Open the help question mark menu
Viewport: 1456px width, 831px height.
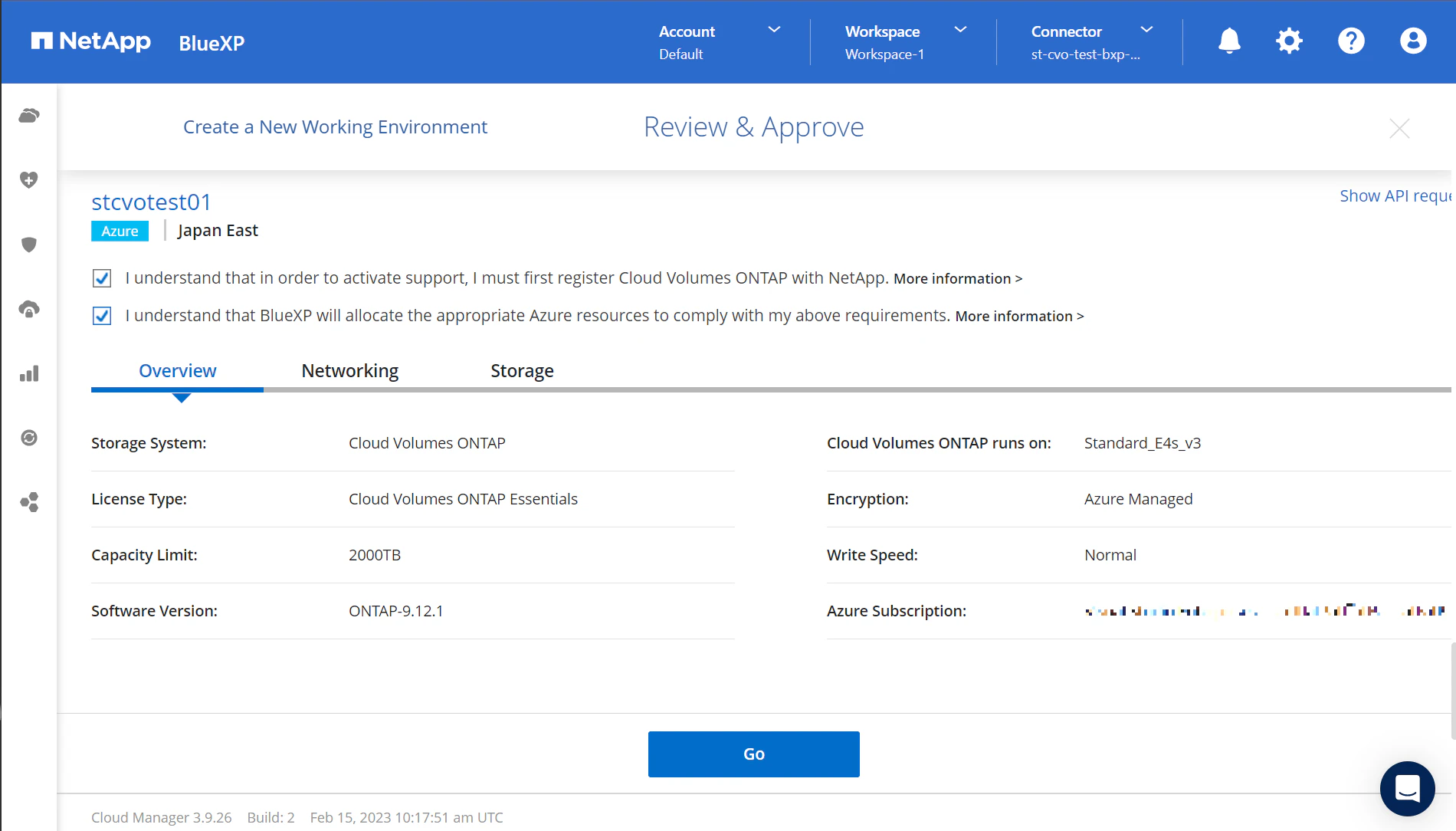pos(1351,41)
